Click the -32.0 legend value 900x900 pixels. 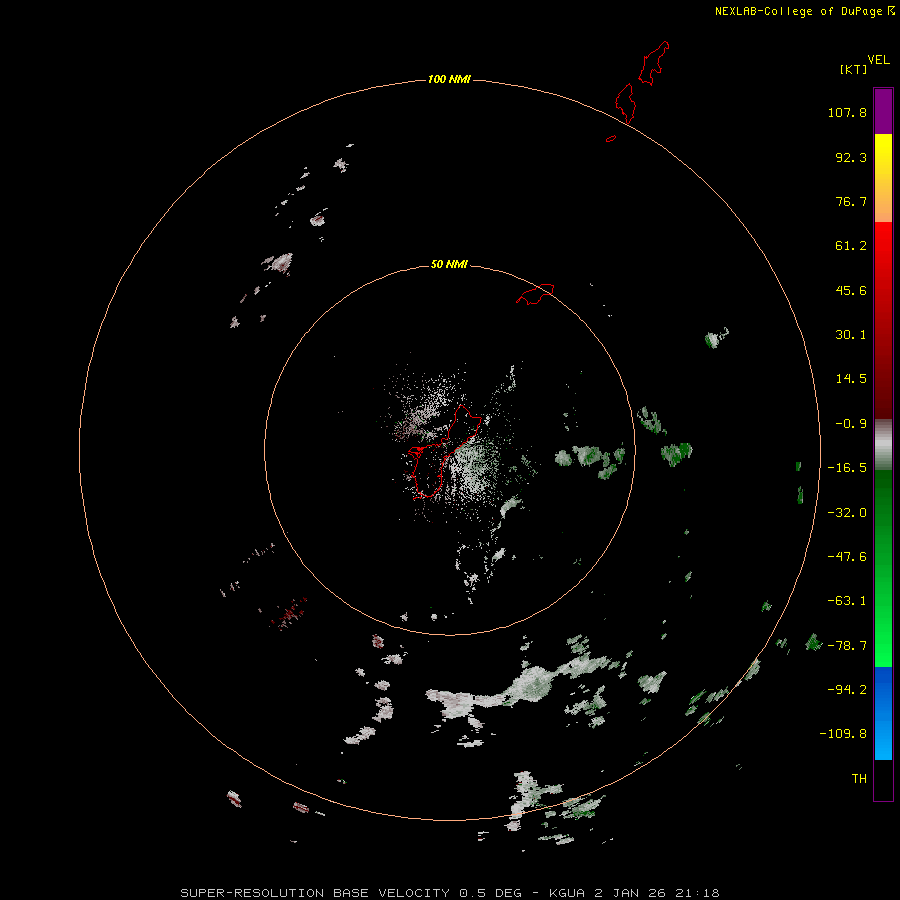point(847,513)
